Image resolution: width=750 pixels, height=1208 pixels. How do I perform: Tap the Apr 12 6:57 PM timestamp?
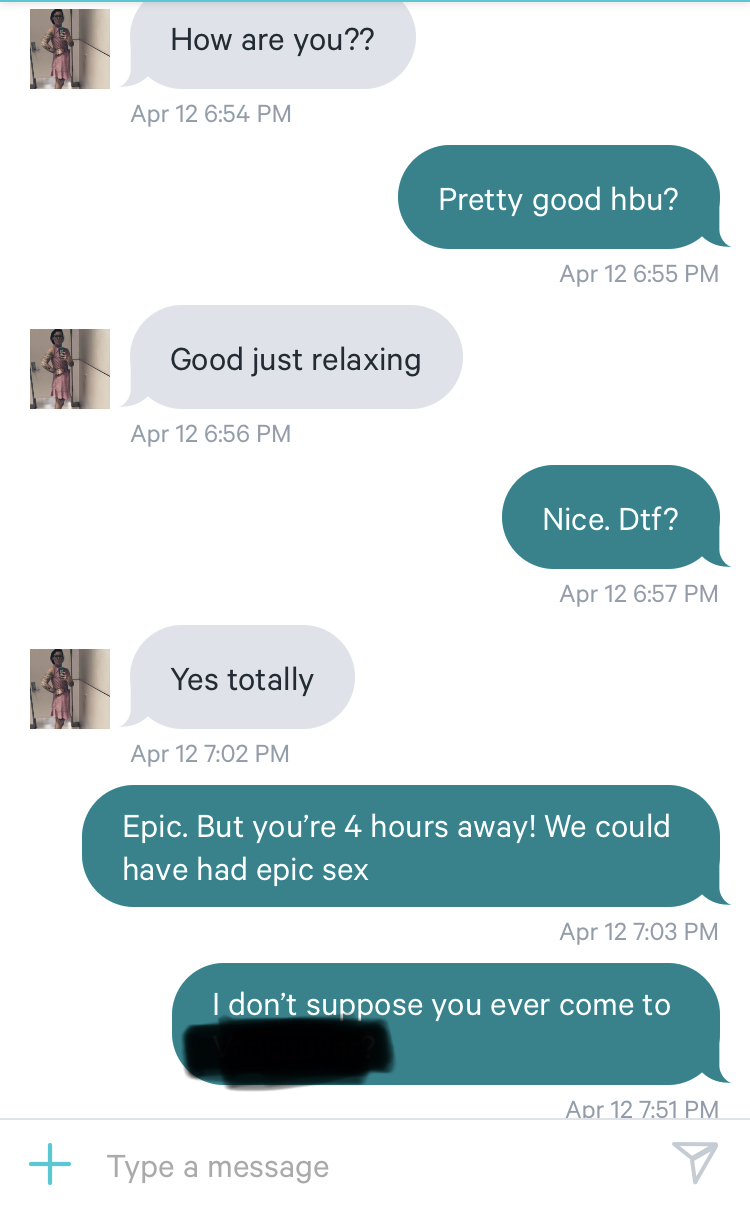pos(639,594)
